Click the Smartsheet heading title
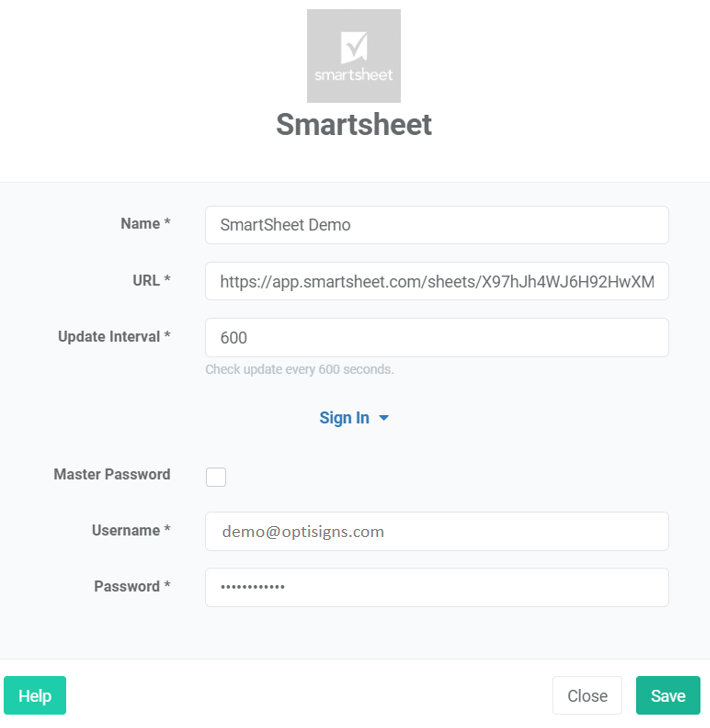 tap(354, 125)
